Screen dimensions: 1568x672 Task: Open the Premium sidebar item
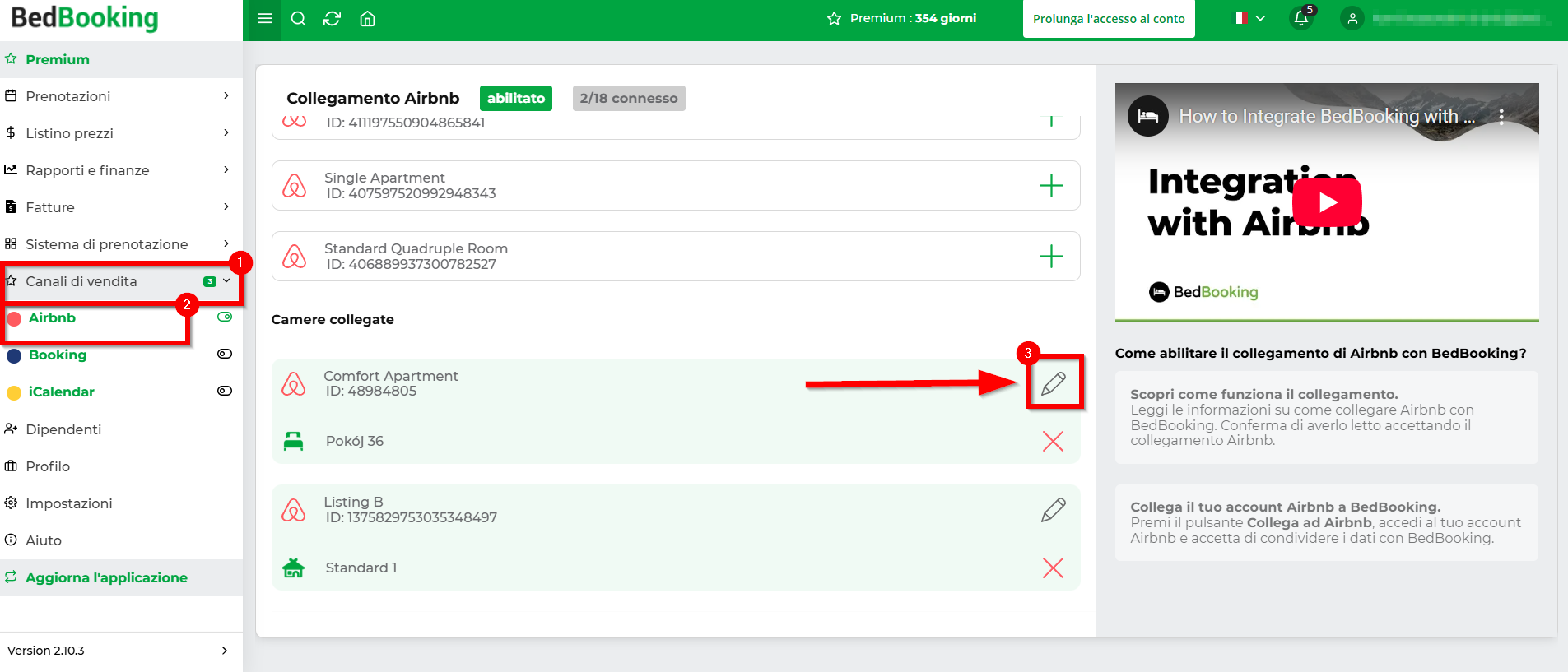click(121, 59)
